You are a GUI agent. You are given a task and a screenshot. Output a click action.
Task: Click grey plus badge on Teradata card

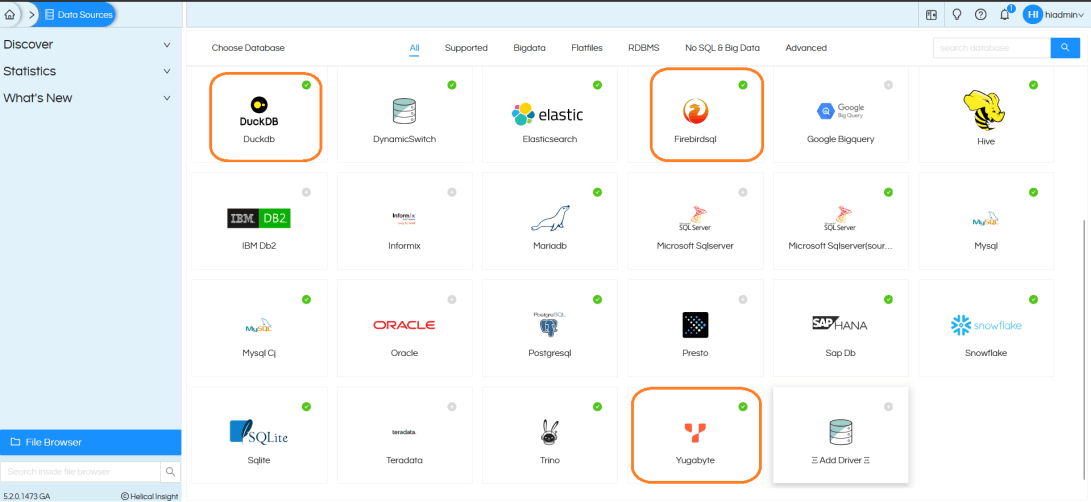(x=452, y=407)
